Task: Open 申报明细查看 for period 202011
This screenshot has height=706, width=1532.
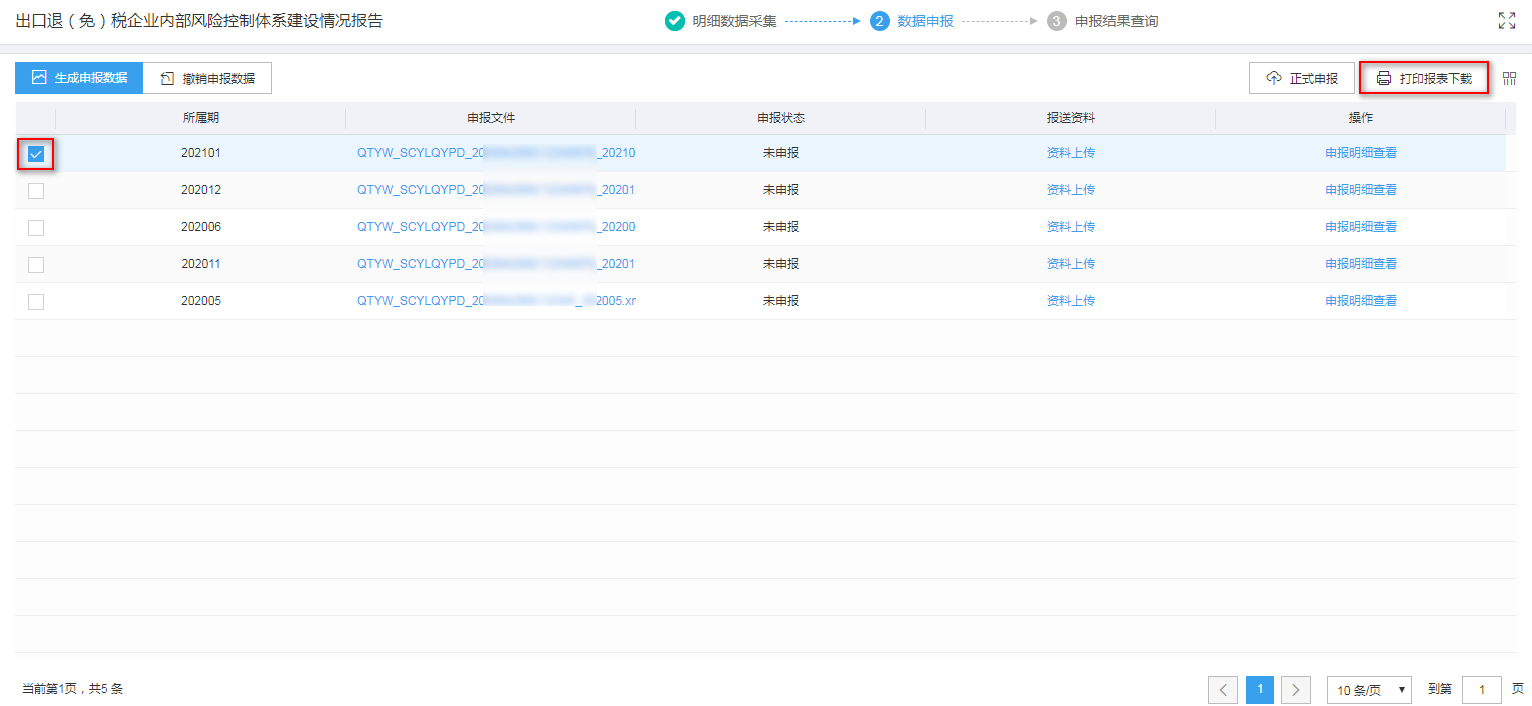Action: (x=1361, y=264)
